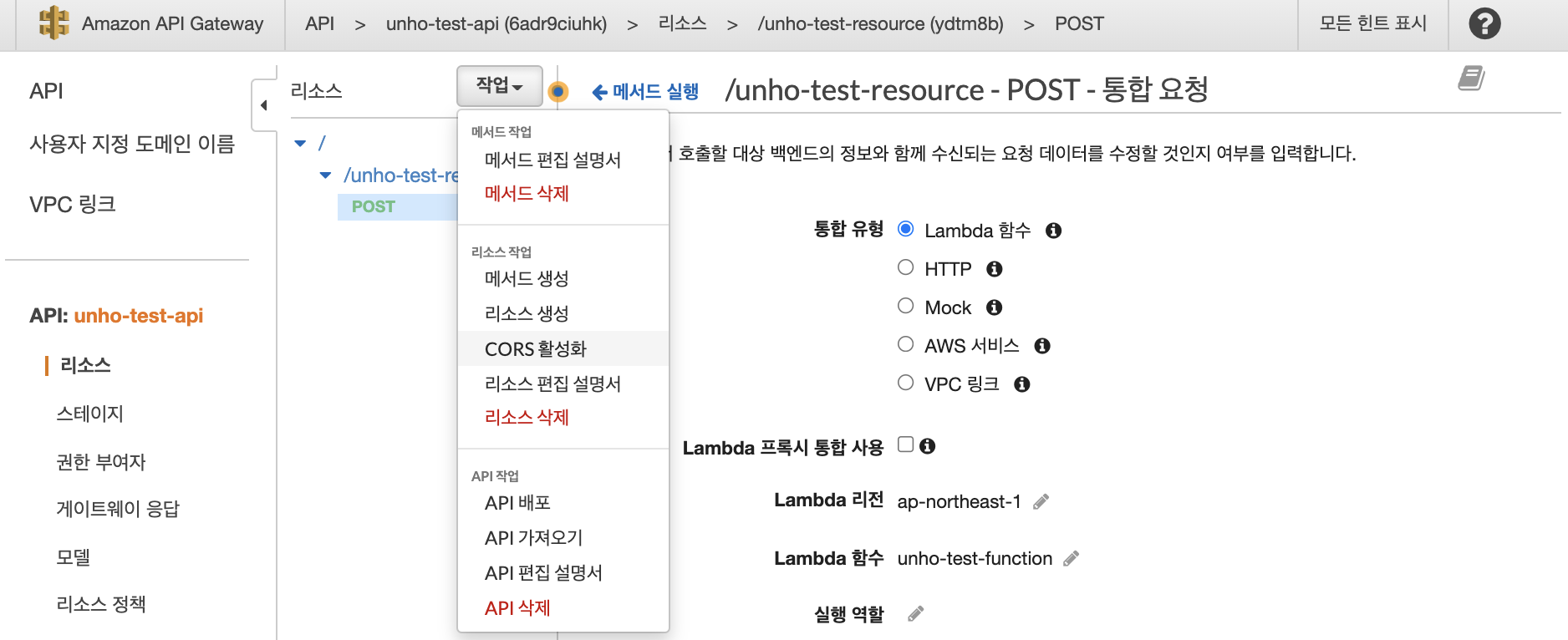Click the info icon next to VPC 링크 option

click(1021, 384)
